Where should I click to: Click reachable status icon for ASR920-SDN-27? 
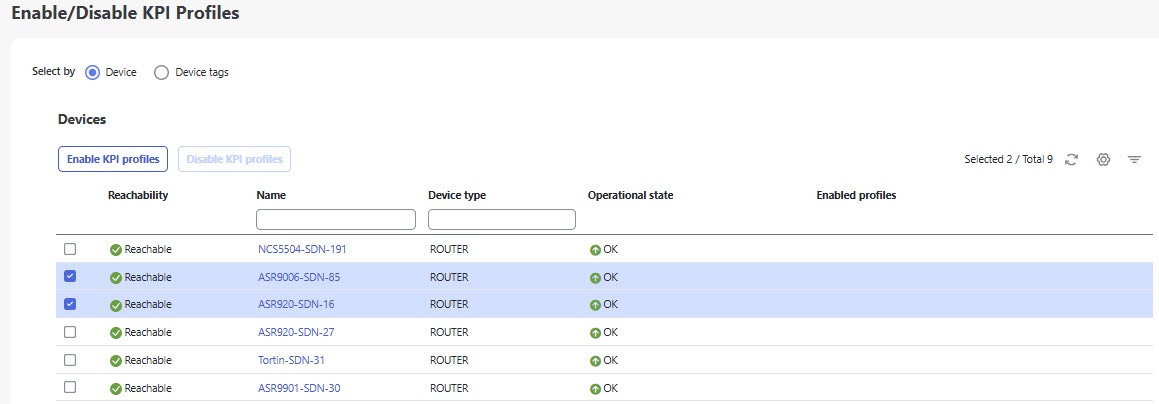[x=115, y=333]
